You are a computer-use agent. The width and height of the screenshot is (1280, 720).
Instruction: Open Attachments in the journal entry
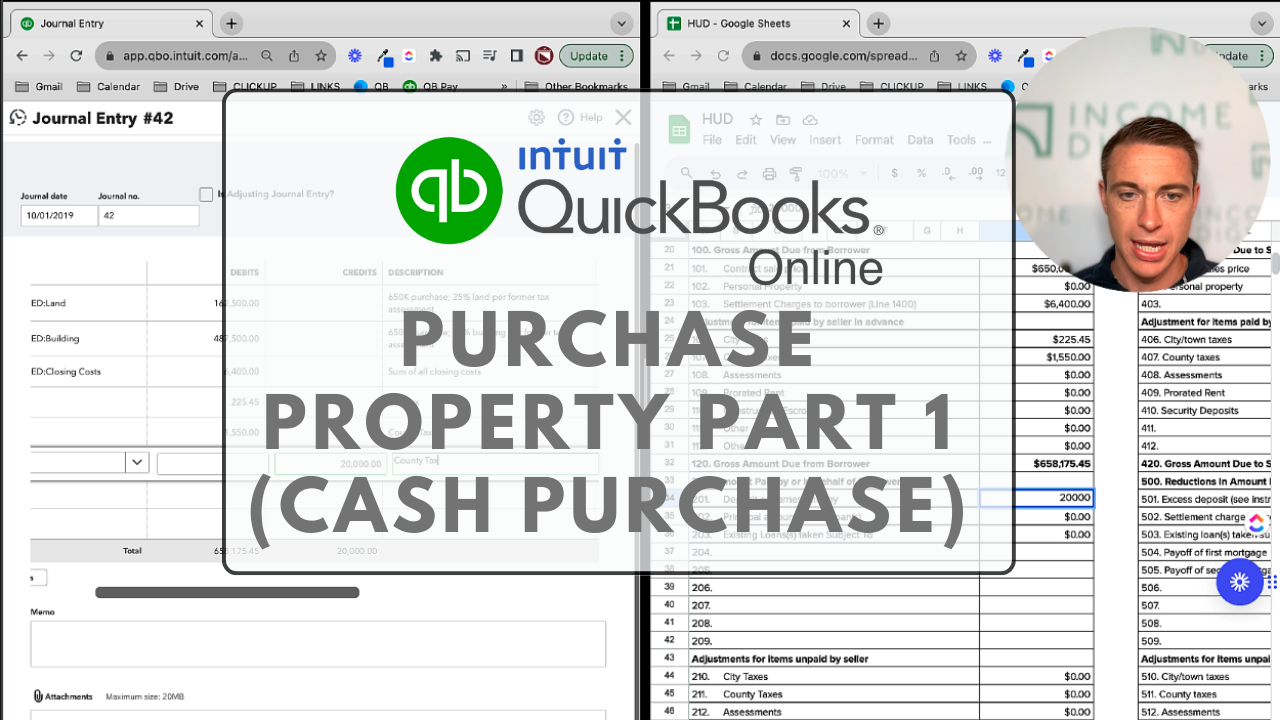[63, 695]
